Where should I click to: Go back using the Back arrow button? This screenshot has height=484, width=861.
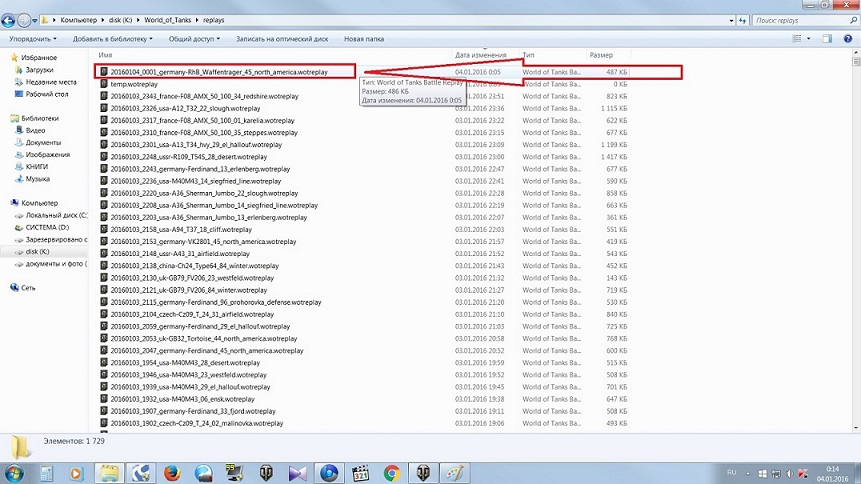[8, 21]
